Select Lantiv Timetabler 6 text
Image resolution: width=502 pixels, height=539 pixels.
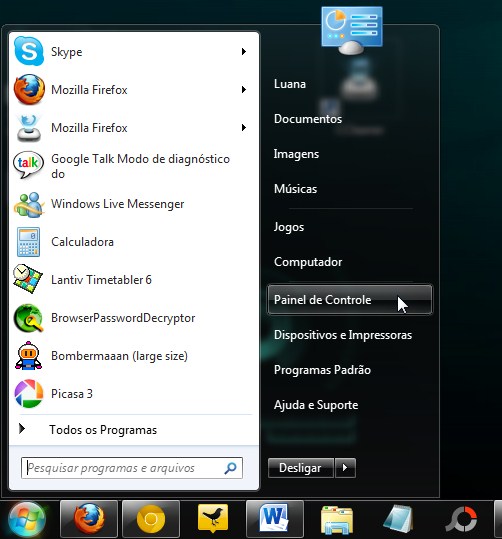click(x=101, y=279)
